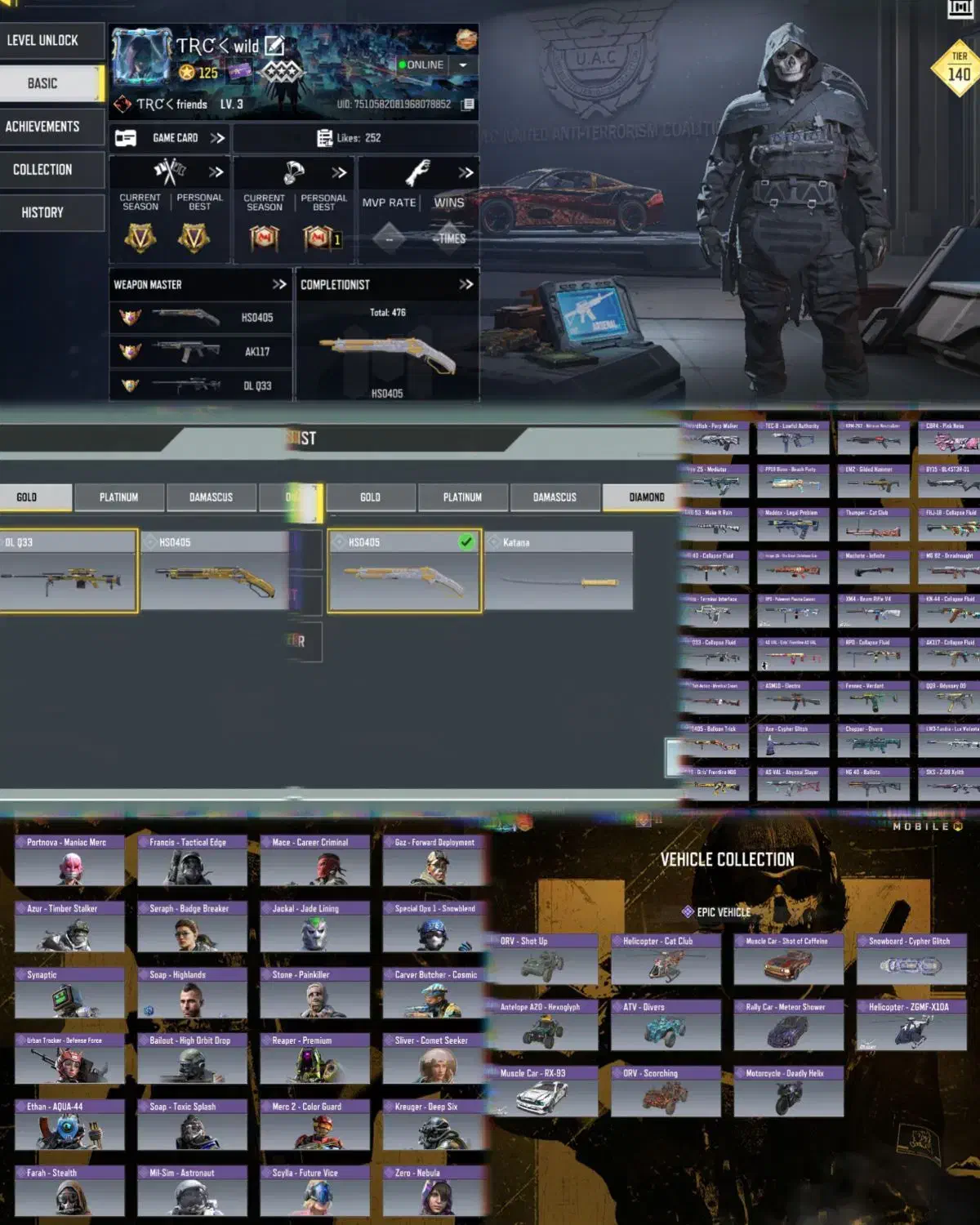Viewport: 980px width, 1225px height.
Task: Click the MVP rate arm icon
Action: point(418,172)
